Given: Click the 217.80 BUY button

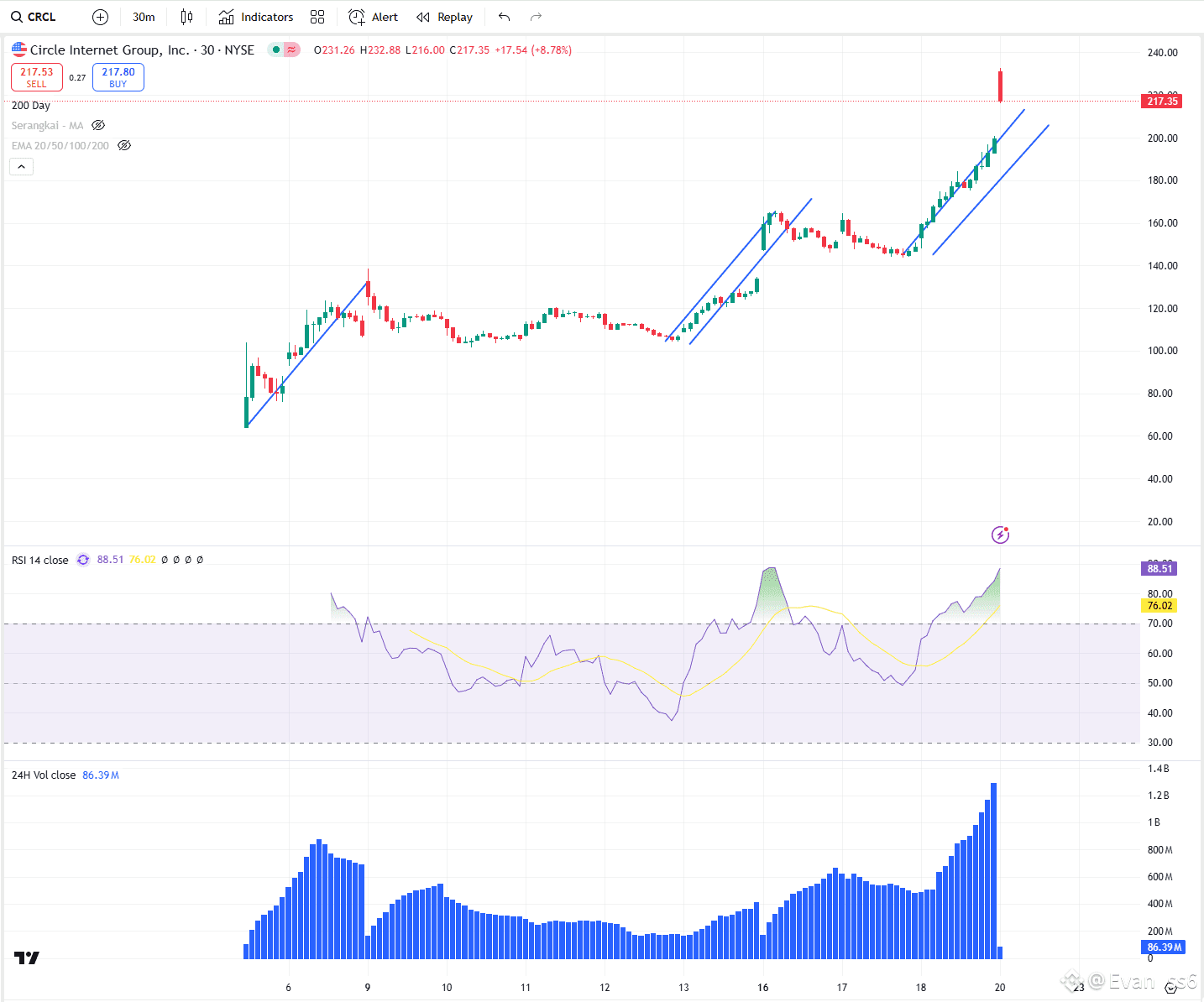Looking at the screenshot, I should [x=118, y=77].
